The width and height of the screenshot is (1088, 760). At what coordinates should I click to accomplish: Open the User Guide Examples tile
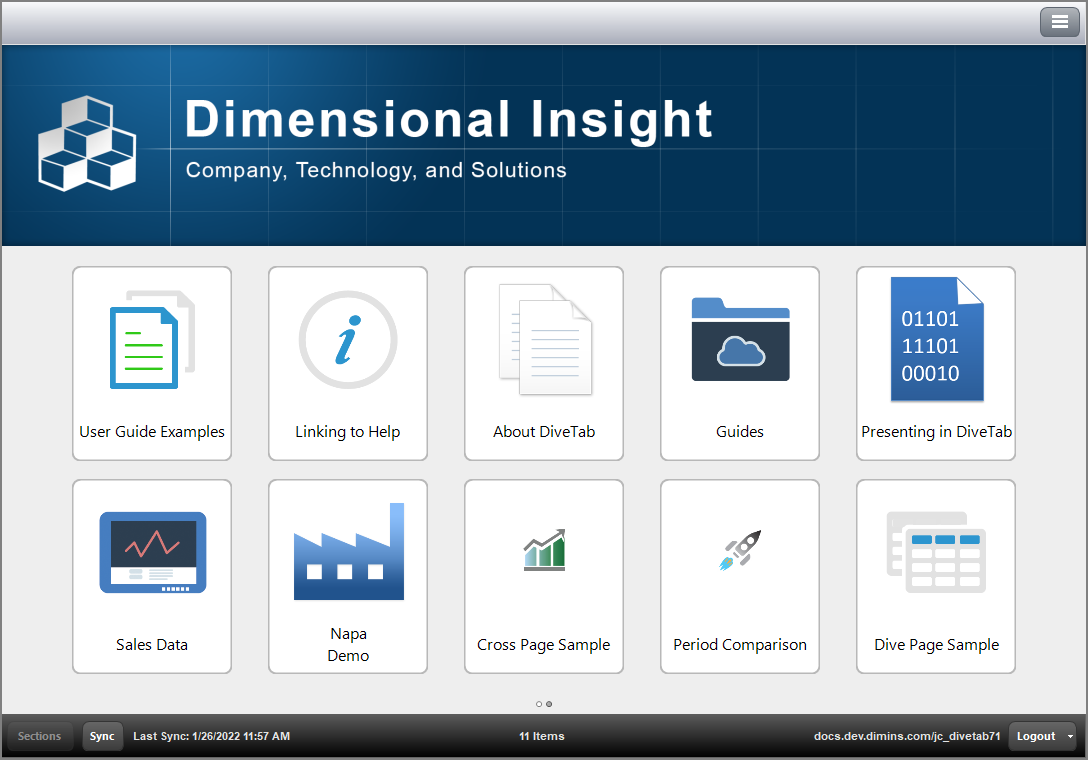point(151,363)
